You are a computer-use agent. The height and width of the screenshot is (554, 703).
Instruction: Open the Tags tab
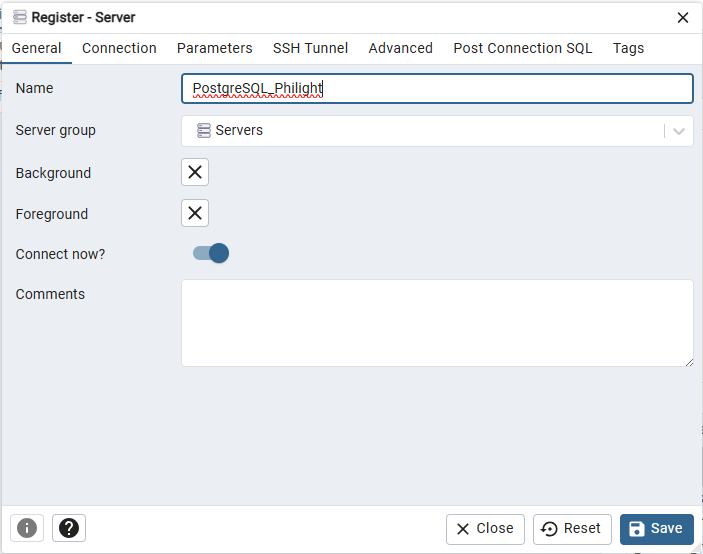point(628,48)
